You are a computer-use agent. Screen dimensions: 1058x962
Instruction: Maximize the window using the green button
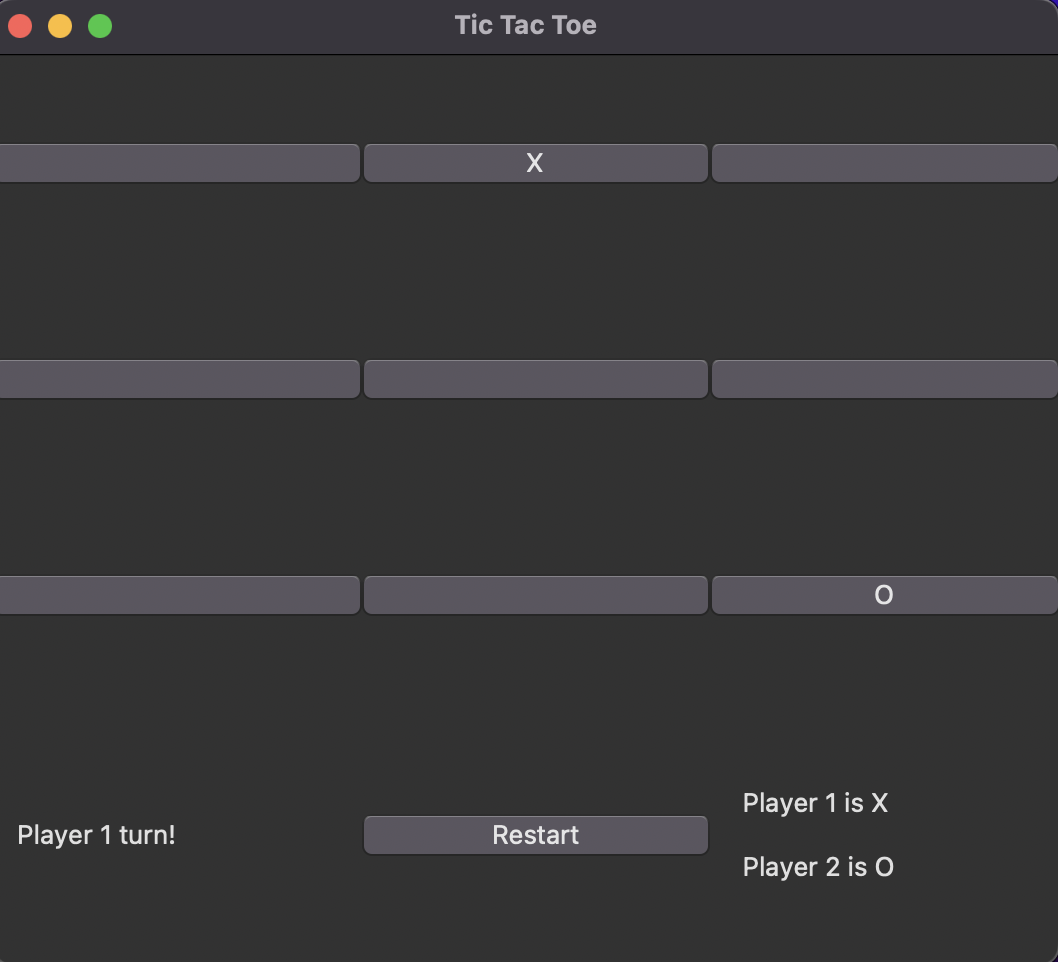tap(100, 26)
